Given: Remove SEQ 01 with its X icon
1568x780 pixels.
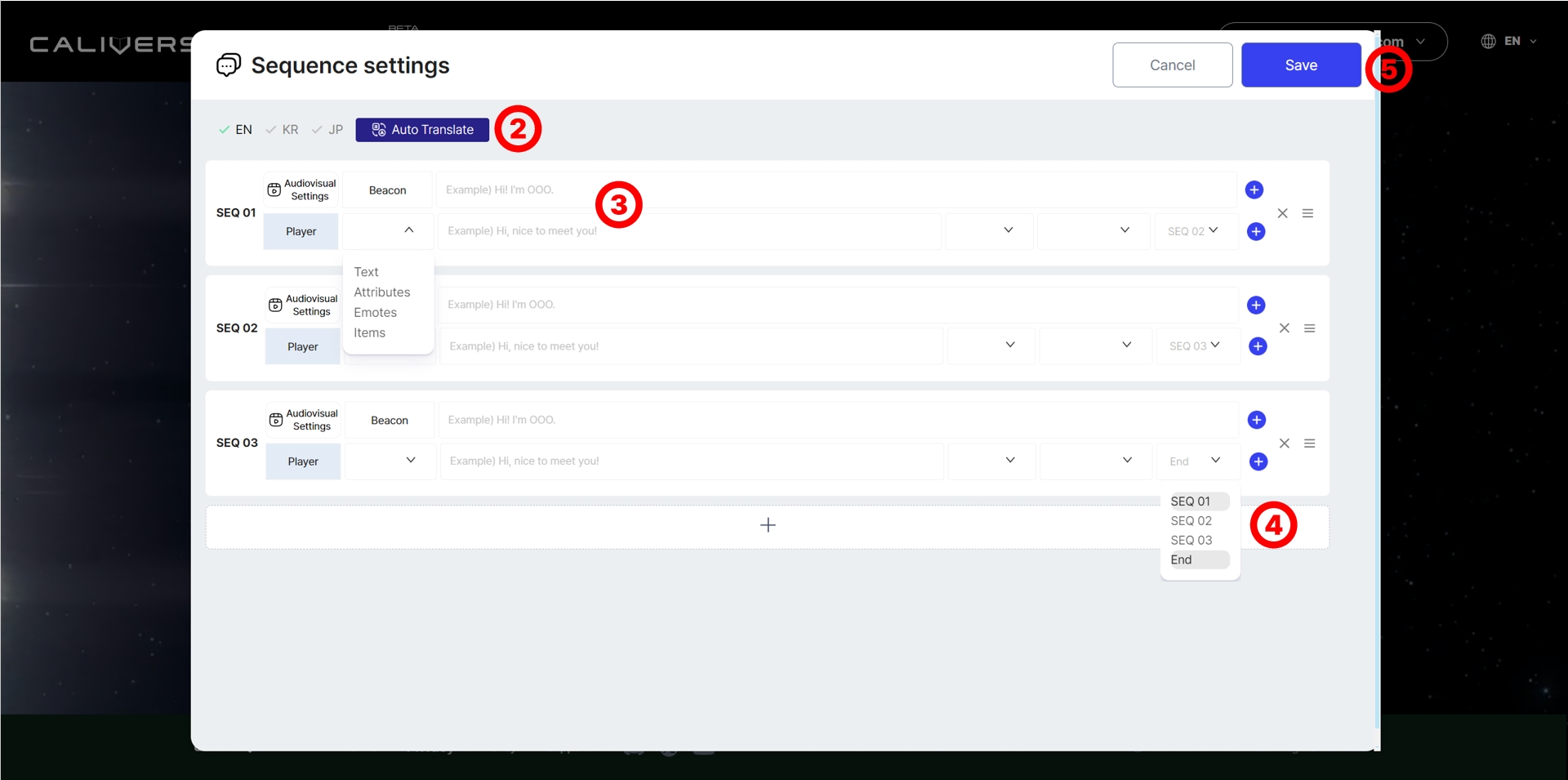Looking at the screenshot, I should tap(1282, 213).
